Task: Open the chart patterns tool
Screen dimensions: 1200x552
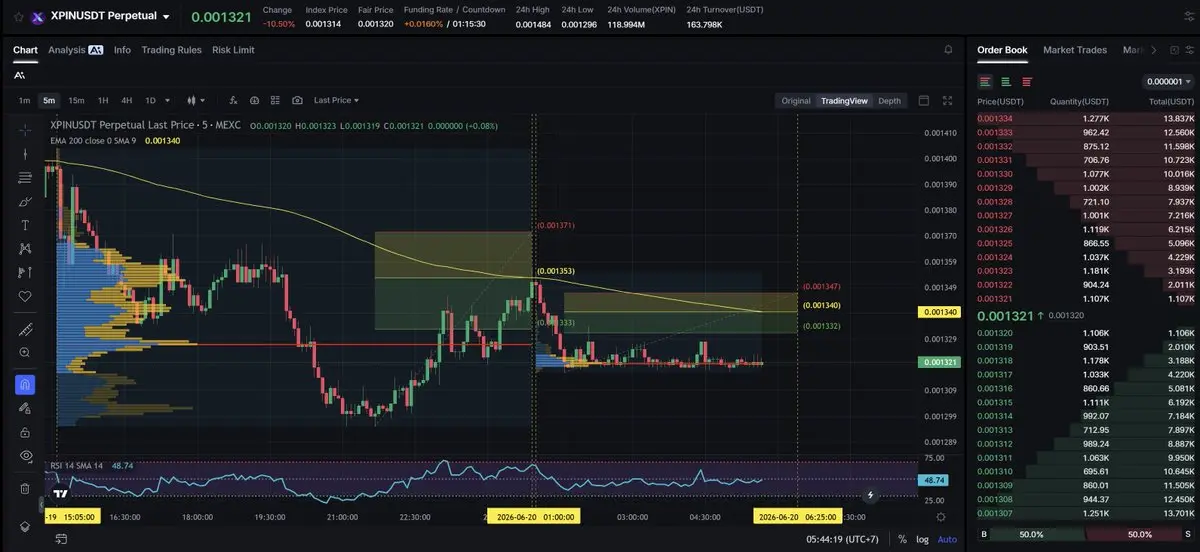Action: coord(25,249)
